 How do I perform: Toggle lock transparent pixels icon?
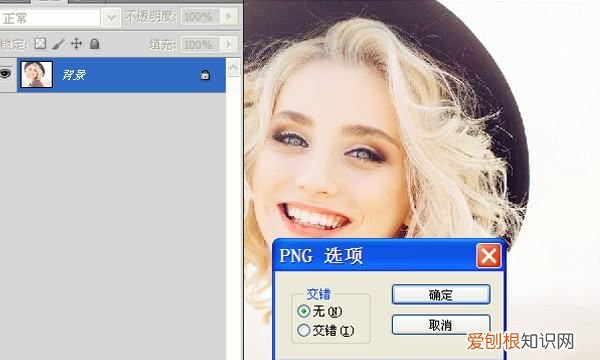pos(40,44)
